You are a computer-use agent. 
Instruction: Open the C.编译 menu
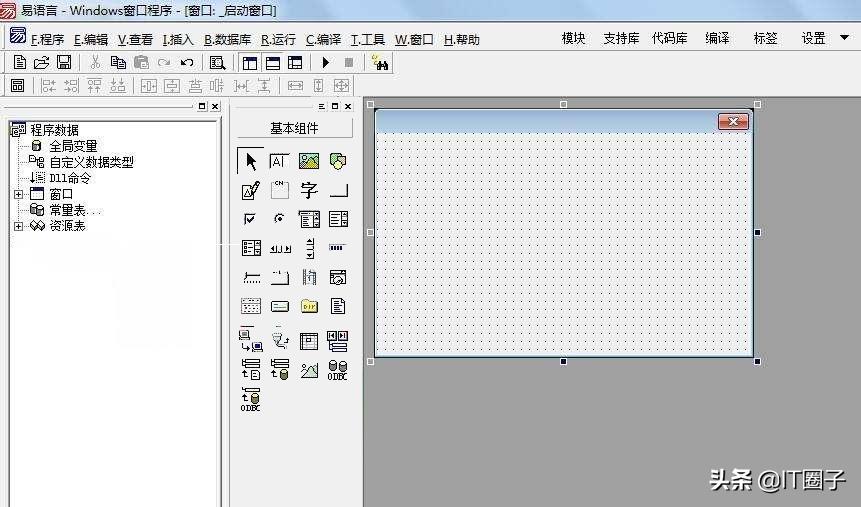(323, 40)
